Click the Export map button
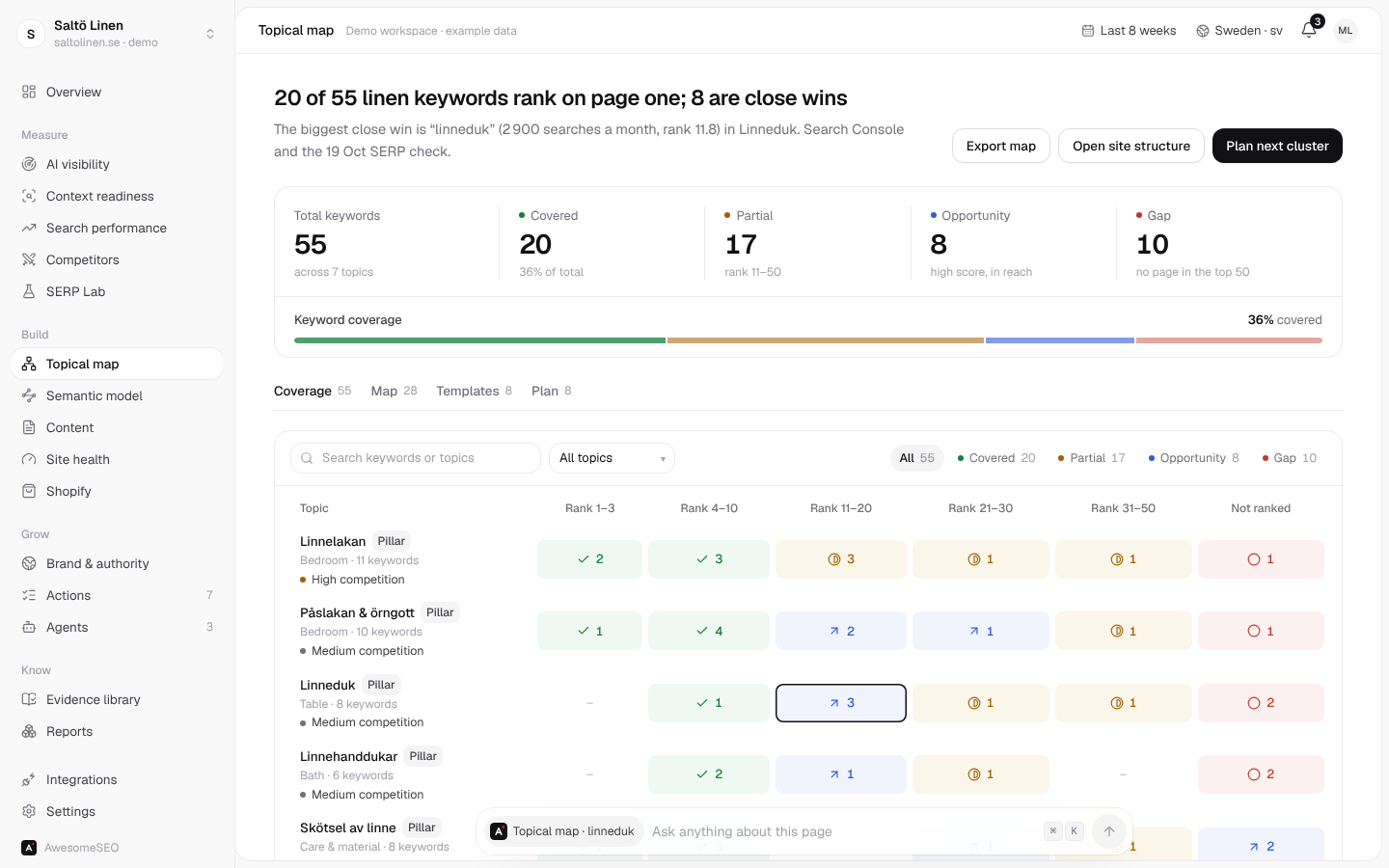 point(1001,146)
